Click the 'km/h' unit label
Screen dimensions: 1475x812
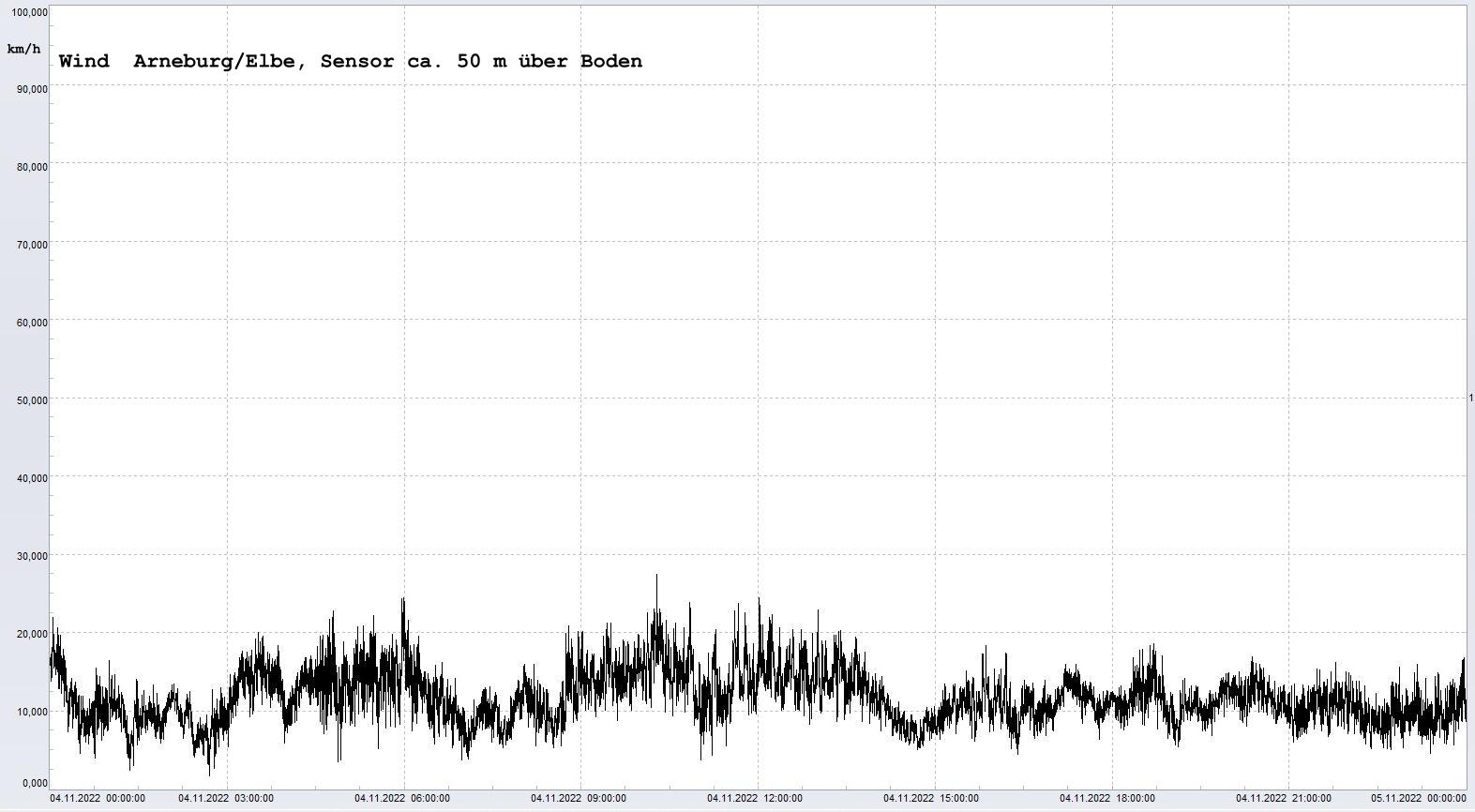click(23, 49)
